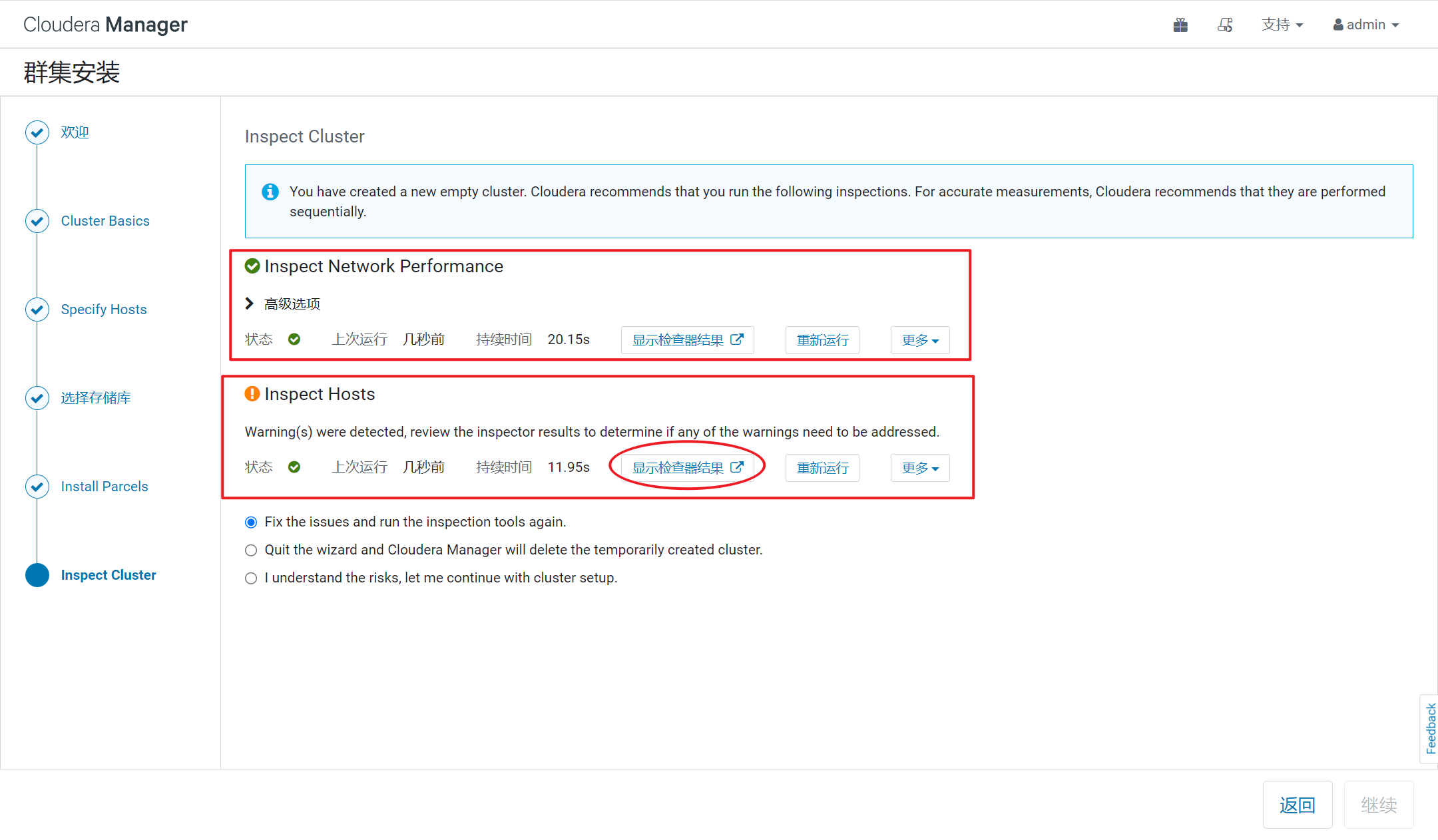Select "Quit the wizard" radio option
The height and width of the screenshot is (840, 1438).
click(251, 550)
